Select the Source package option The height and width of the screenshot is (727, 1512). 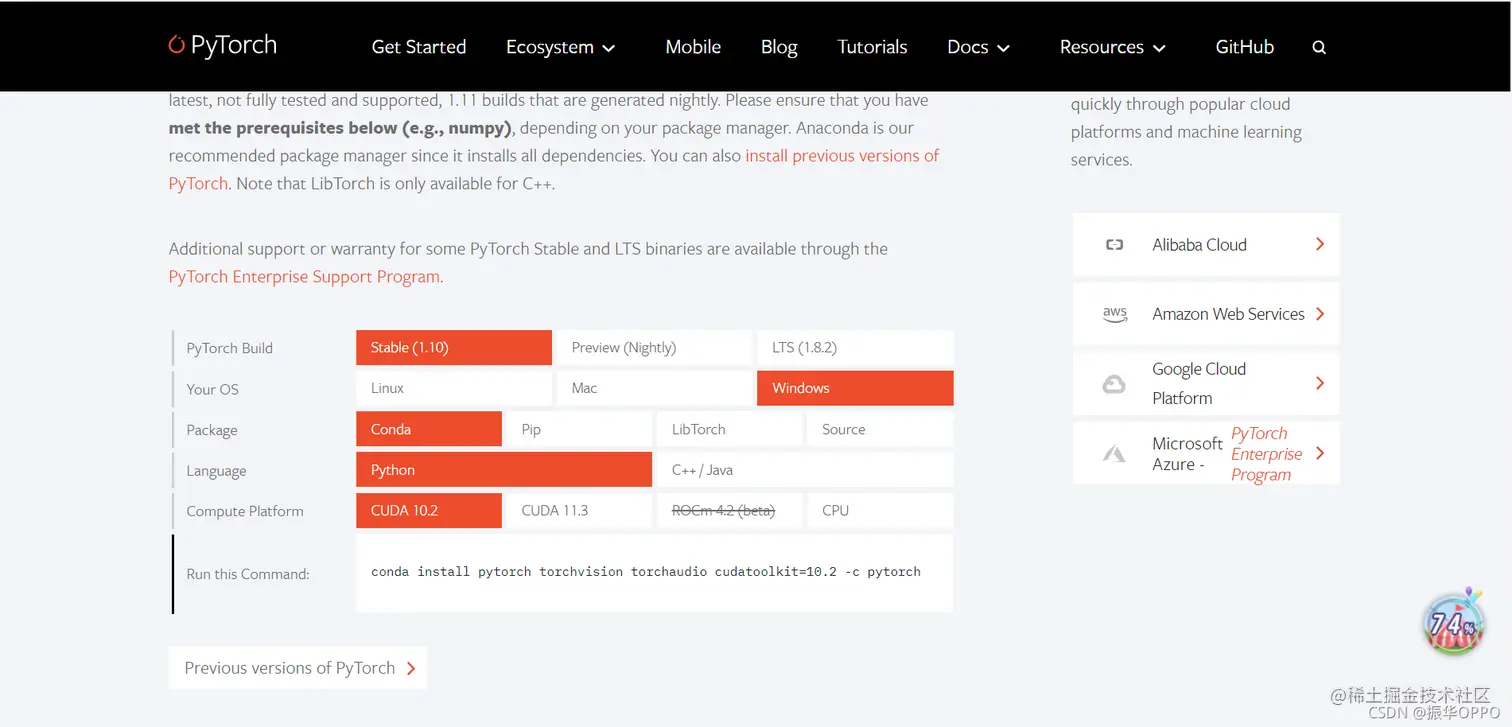880,429
